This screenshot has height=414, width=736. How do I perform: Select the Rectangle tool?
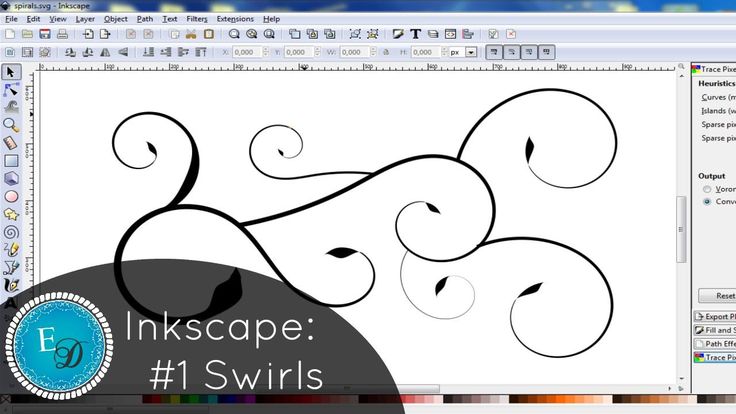(11, 161)
